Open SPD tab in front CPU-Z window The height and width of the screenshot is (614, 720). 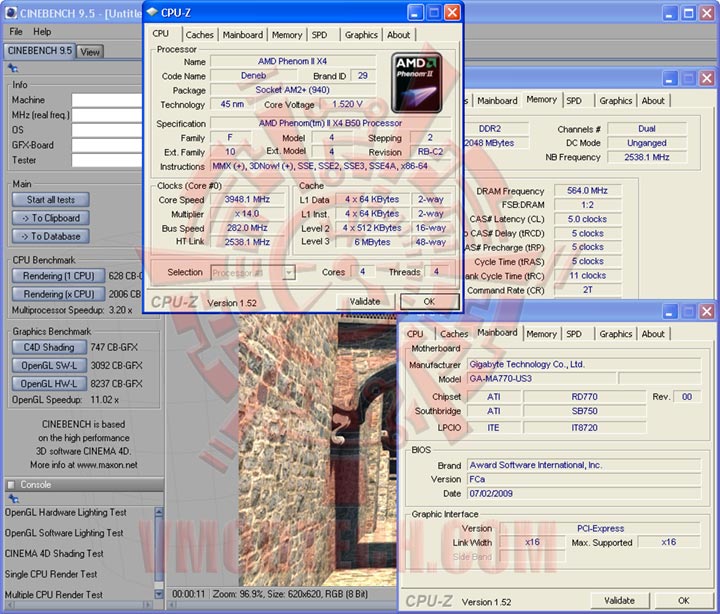pyautogui.click(x=320, y=34)
